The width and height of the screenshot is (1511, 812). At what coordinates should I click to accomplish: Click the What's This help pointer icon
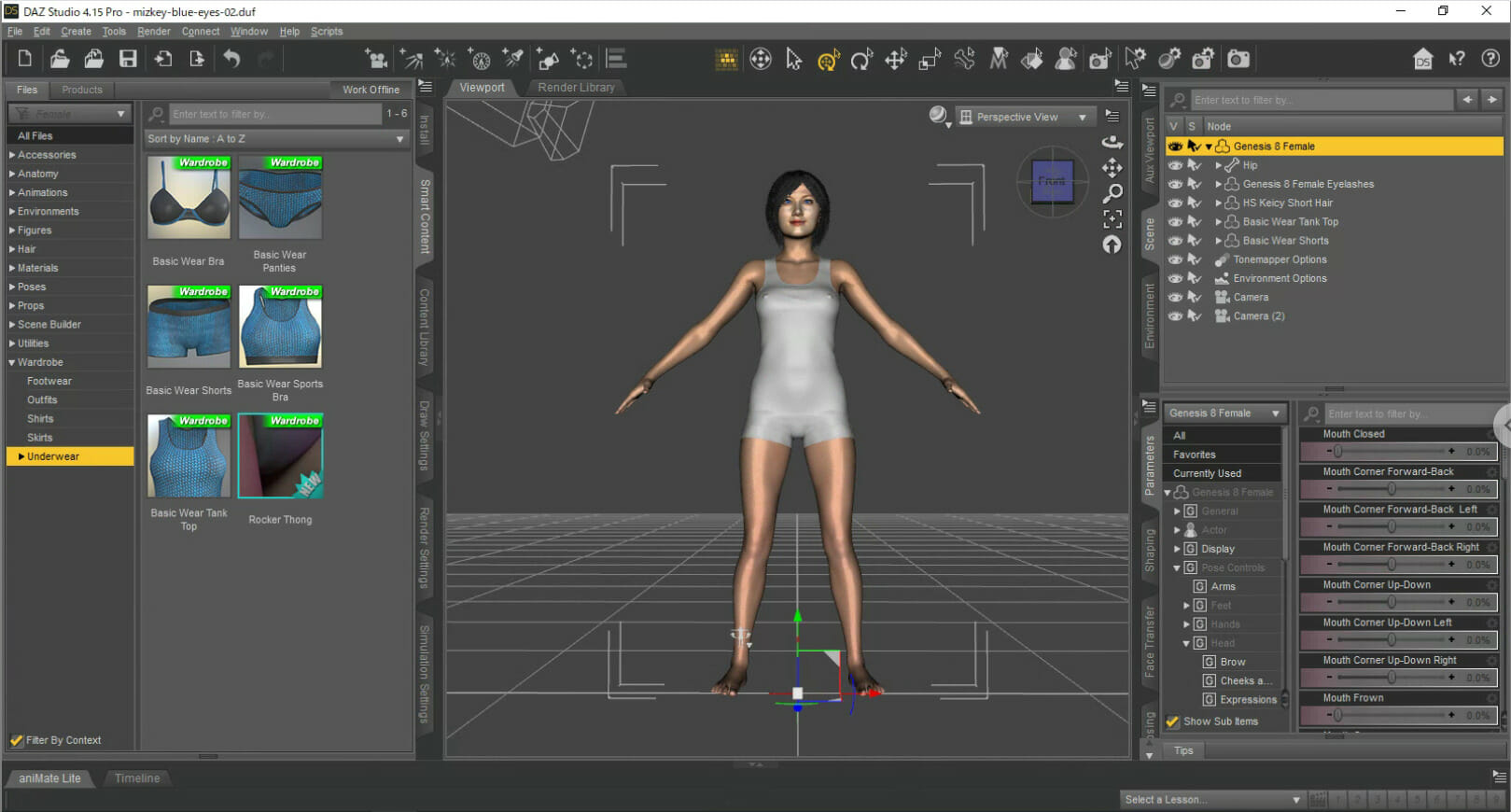(x=1457, y=60)
